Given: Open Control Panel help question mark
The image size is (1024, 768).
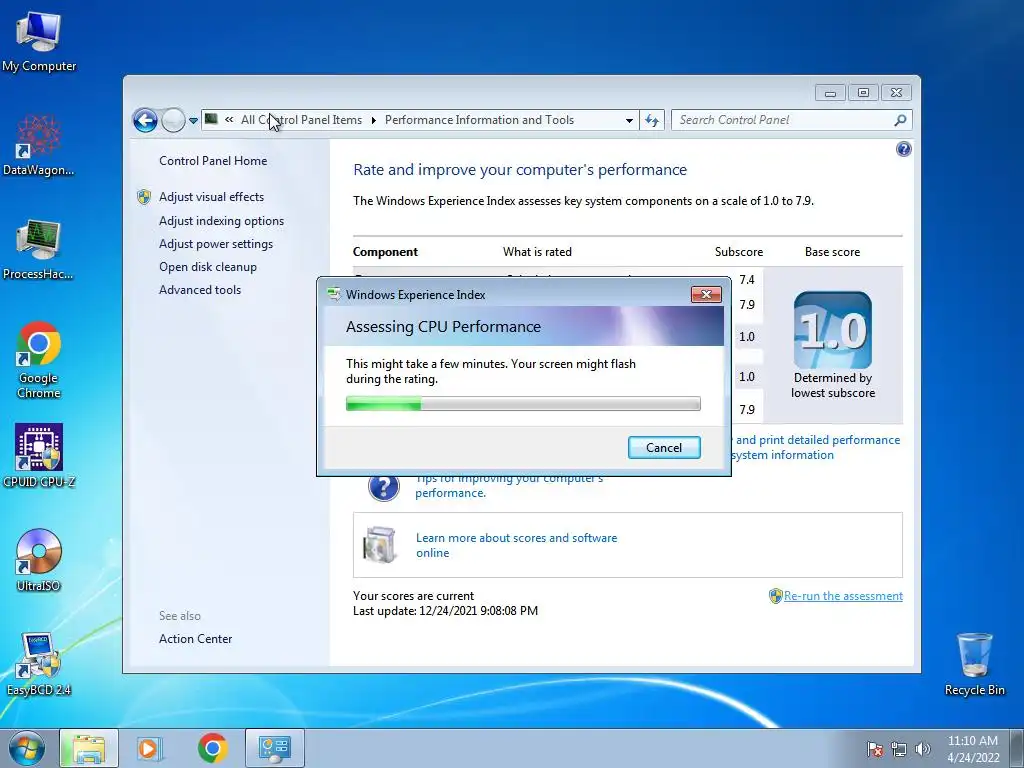Looking at the screenshot, I should 903,150.
